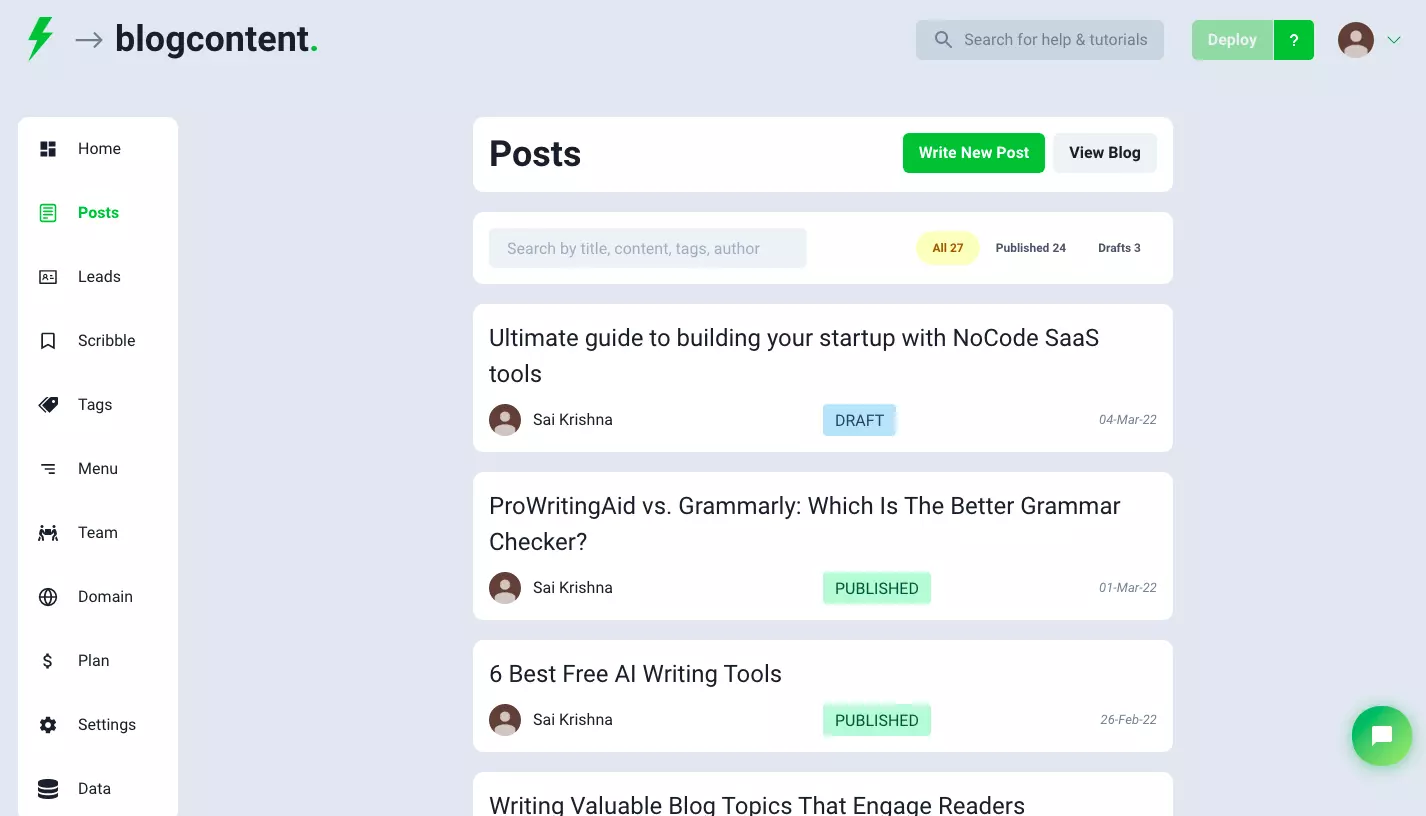Click the DRAFT badge on the NoCode post
The height and width of the screenshot is (816, 1426).
pos(858,420)
